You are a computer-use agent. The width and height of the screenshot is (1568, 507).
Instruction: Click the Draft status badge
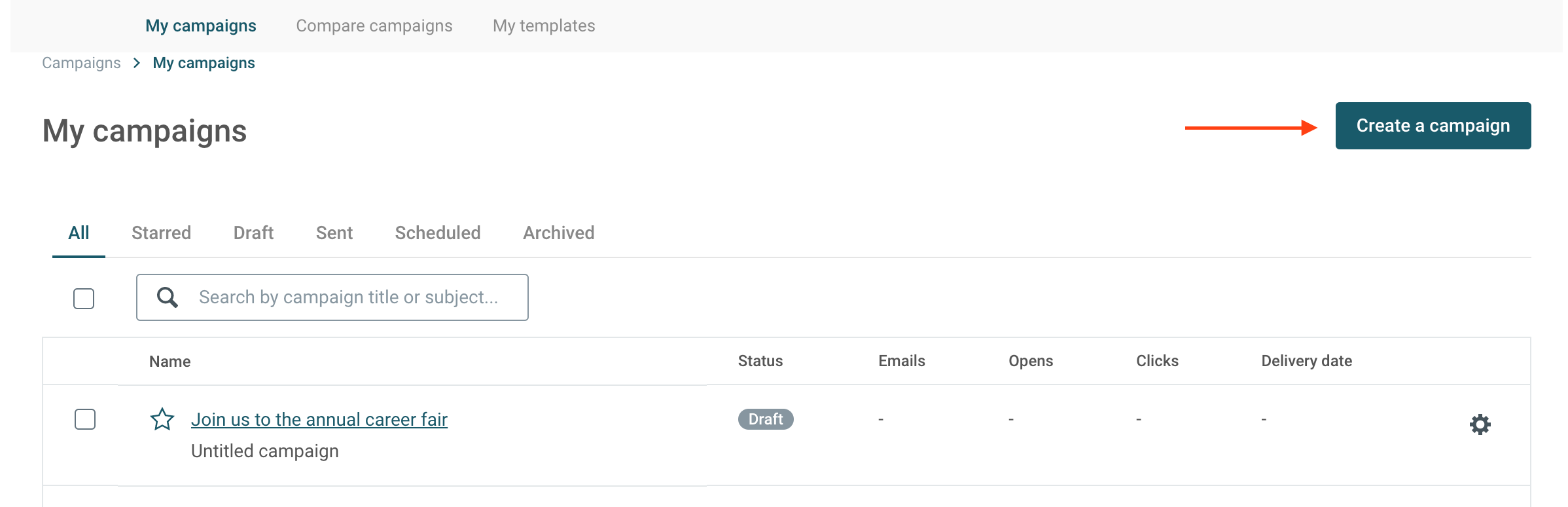[x=766, y=419]
